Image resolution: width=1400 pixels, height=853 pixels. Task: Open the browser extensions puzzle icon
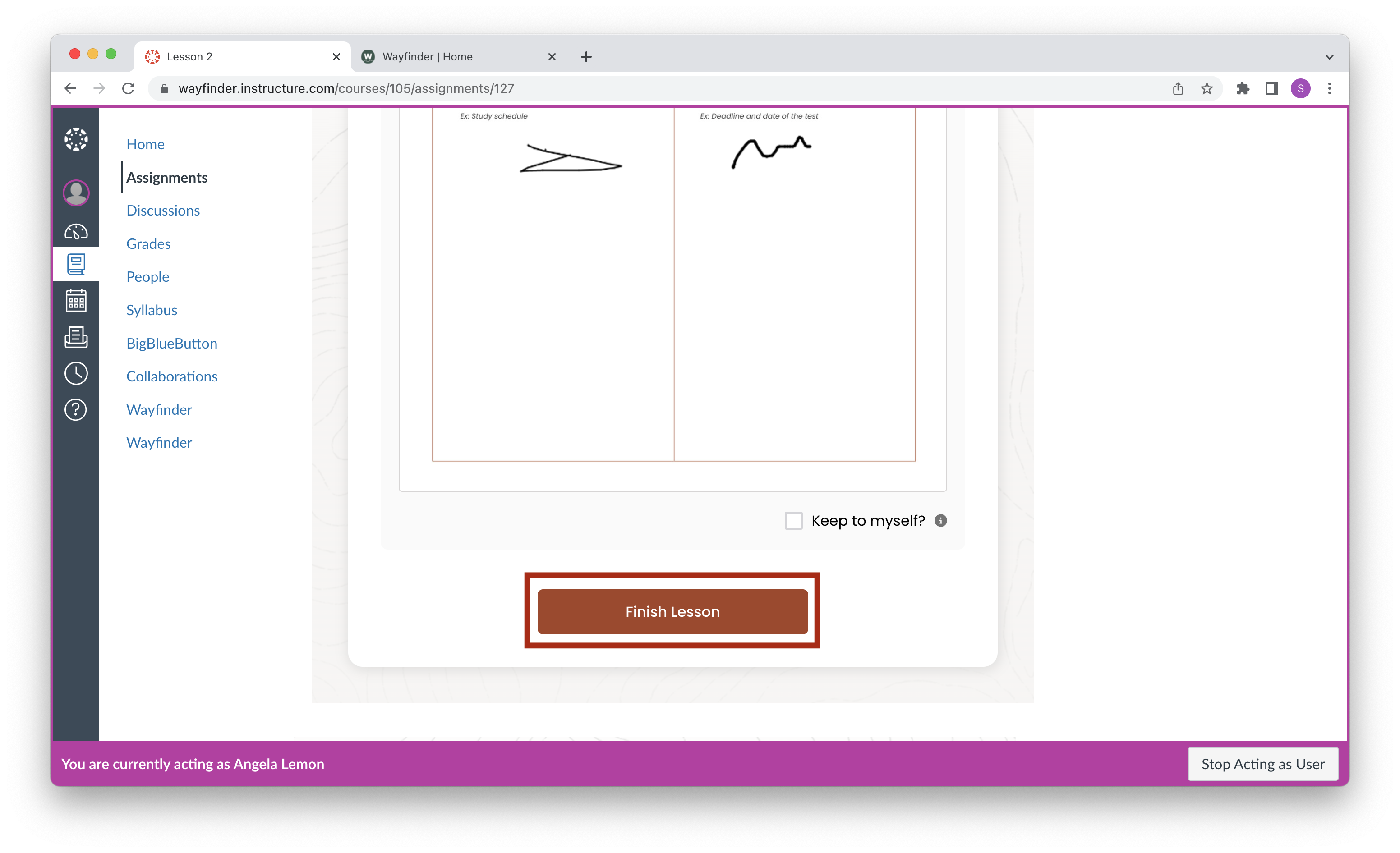coord(1243,89)
